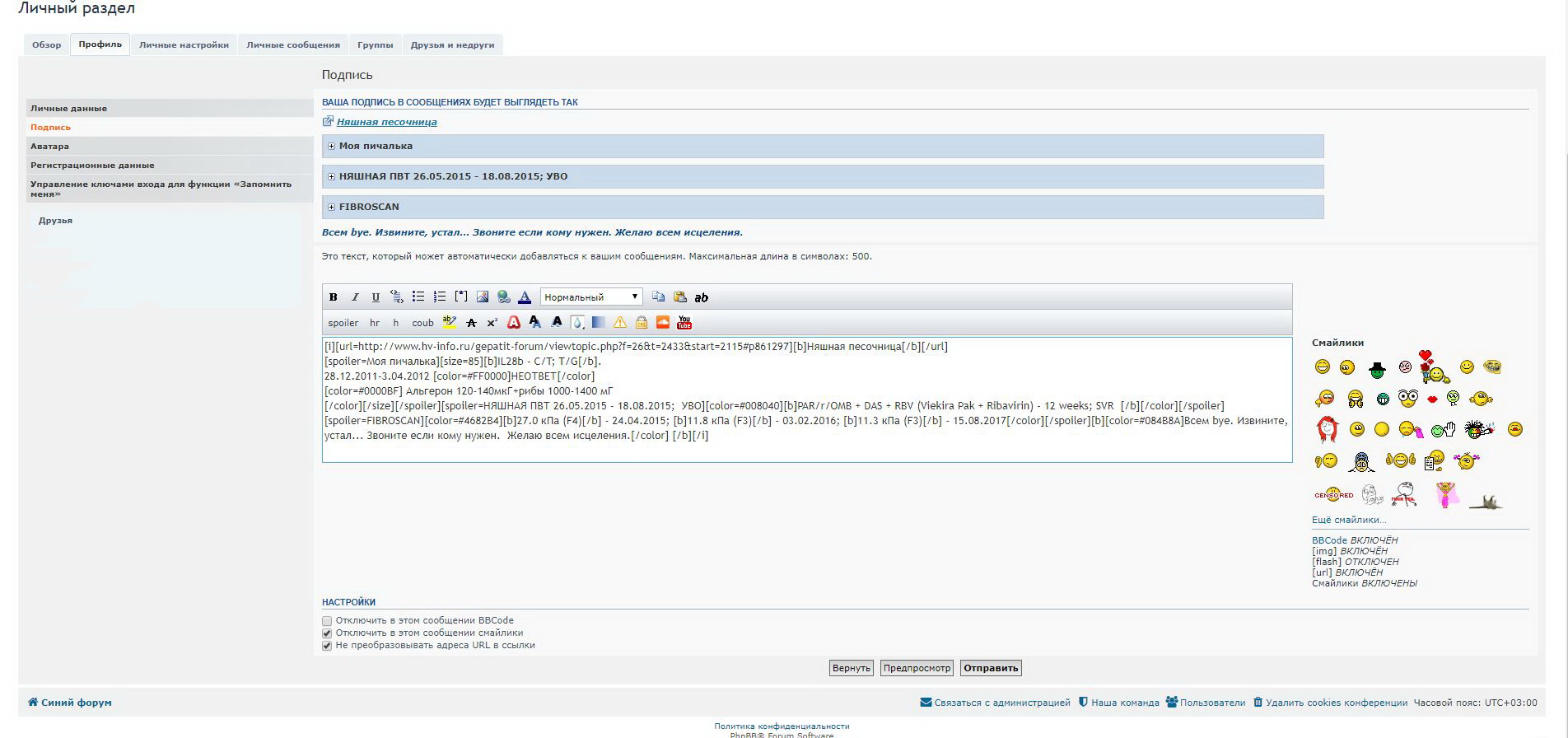
Task: Uncheck 'Отключить в этом сообщении смайлики'
Action: click(327, 633)
